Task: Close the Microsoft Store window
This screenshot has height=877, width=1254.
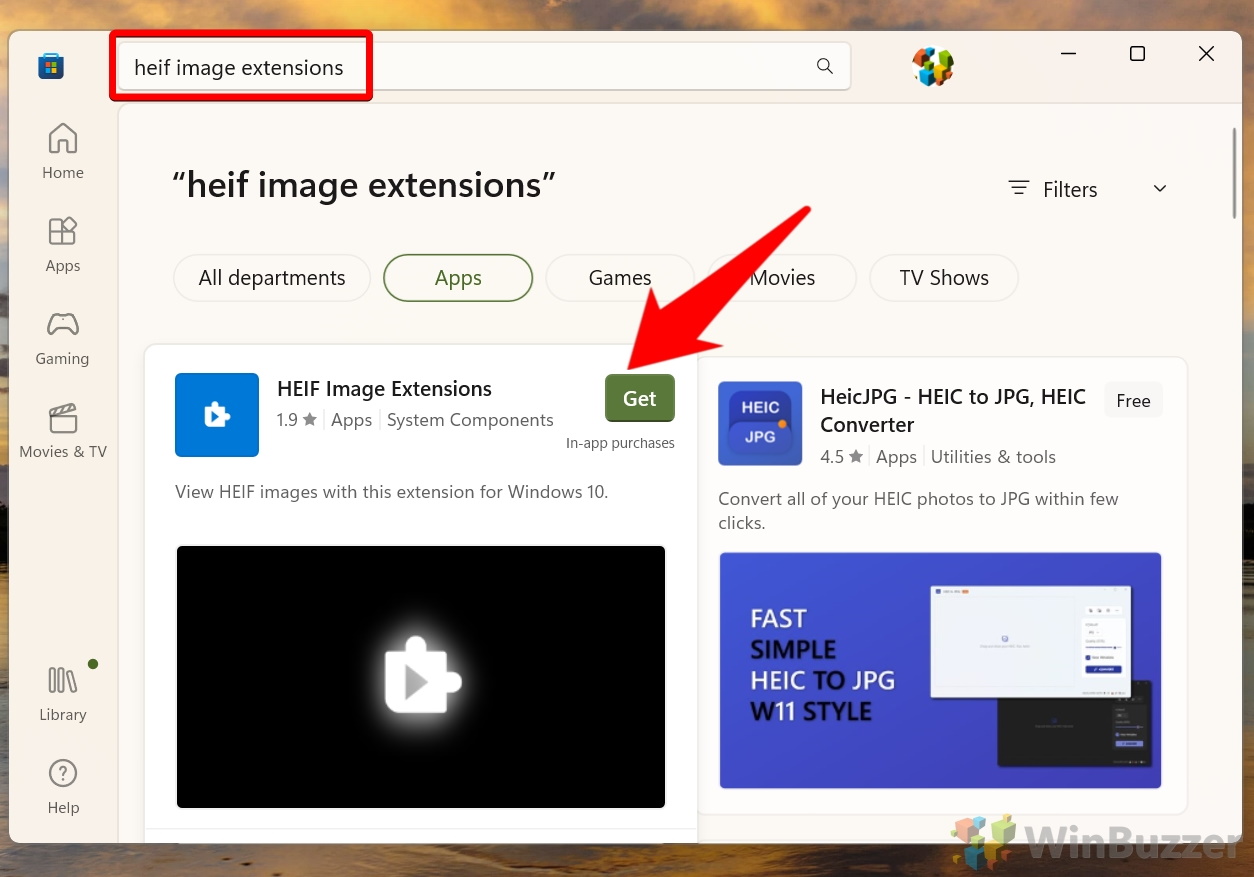Action: pyautogui.click(x=1206, y=54)
